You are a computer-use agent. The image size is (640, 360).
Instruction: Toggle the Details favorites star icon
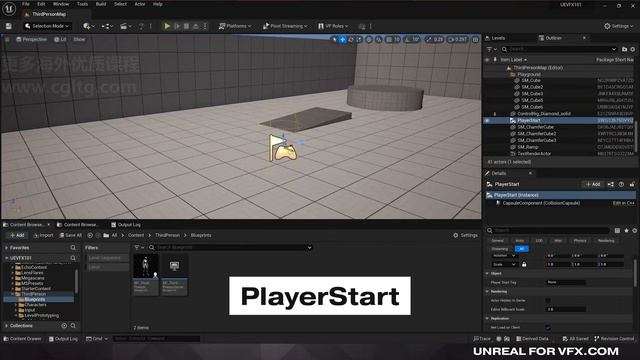click(626, 231)
